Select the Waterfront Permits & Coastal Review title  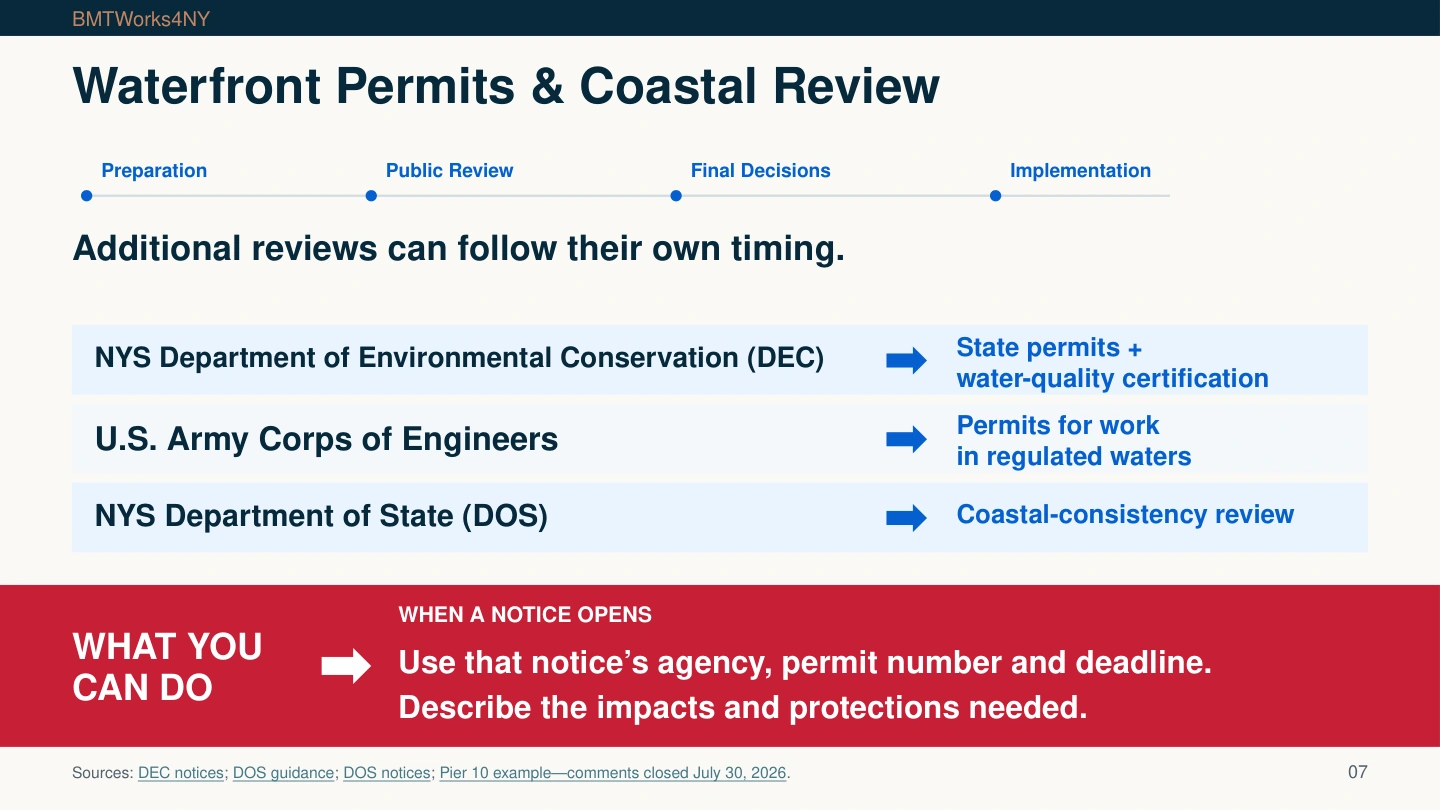point(506,86)
